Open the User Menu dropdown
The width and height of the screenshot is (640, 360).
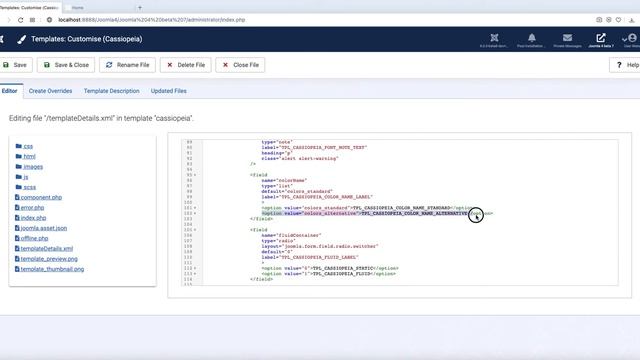pos(631,40)
